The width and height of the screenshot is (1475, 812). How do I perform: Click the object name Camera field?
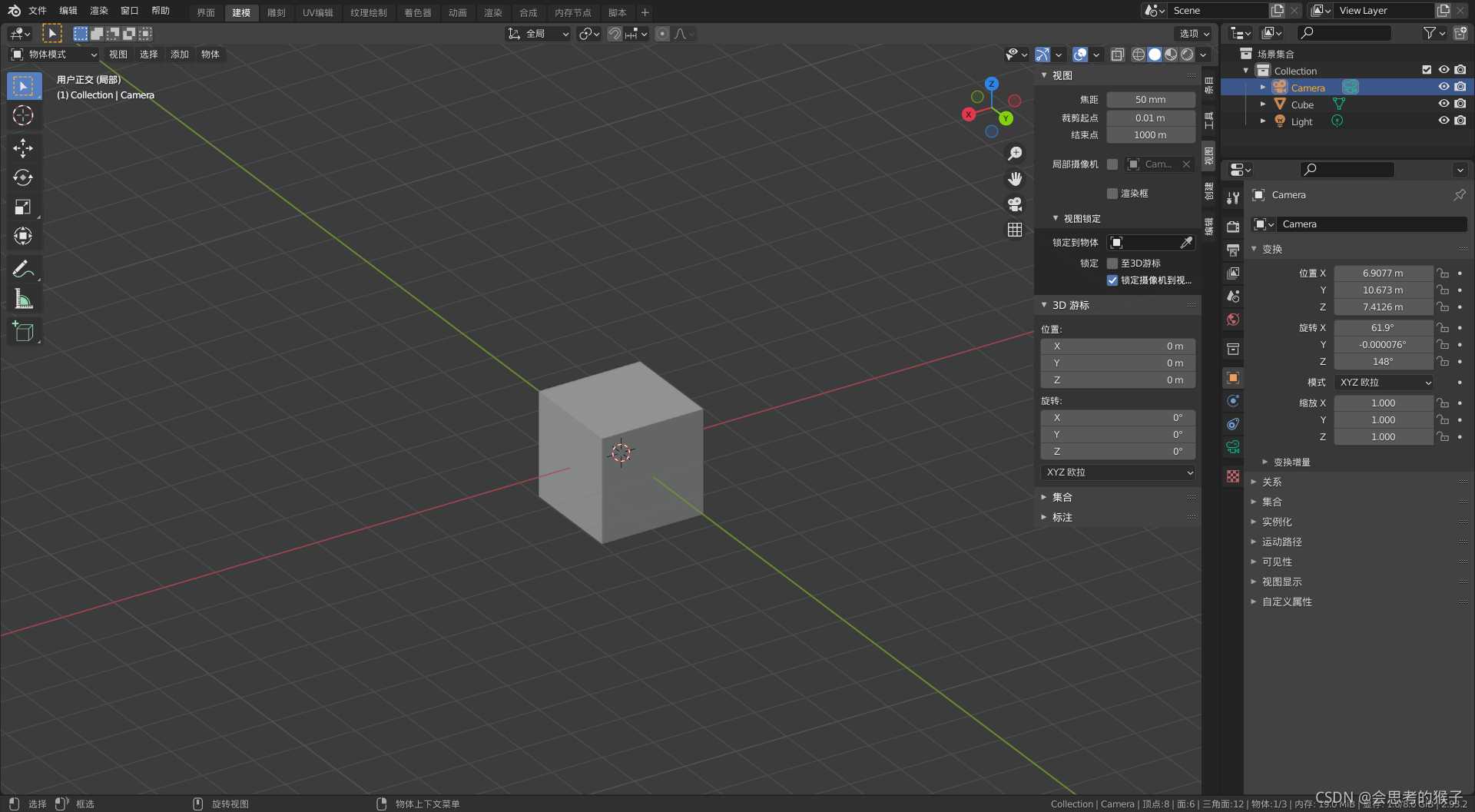[x=1371, y=224]
